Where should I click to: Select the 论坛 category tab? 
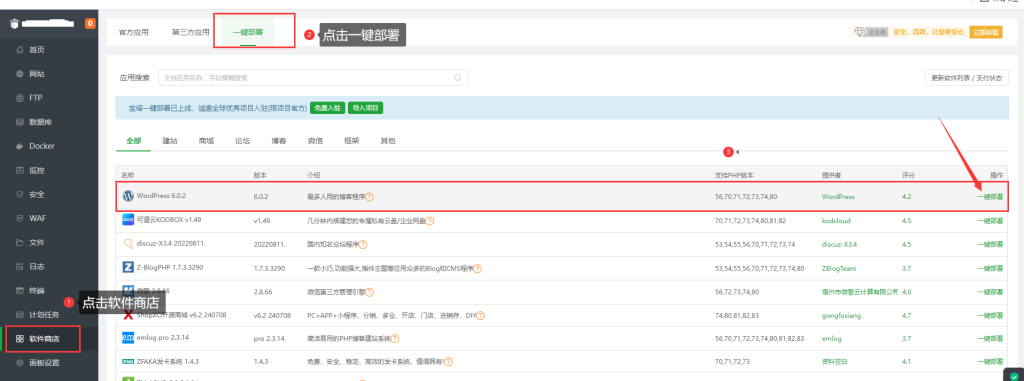(242, 141)
